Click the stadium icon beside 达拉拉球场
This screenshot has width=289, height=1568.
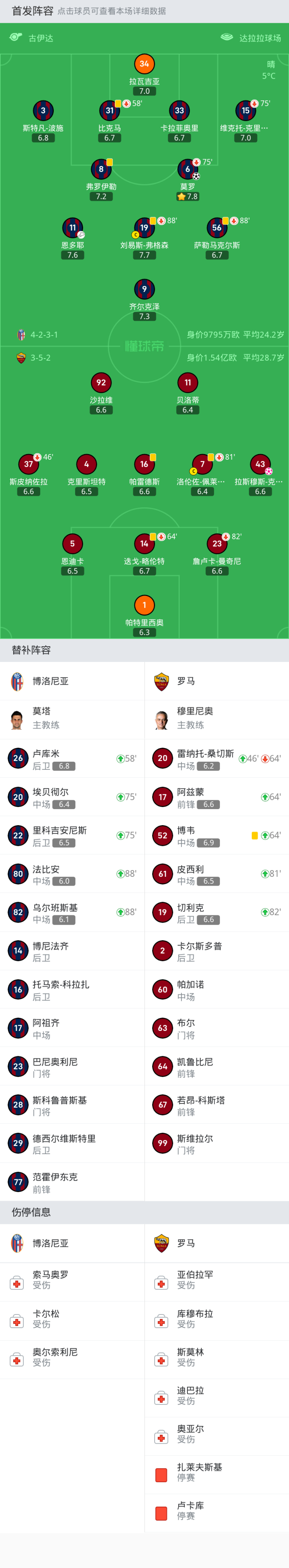pos(227,38)
